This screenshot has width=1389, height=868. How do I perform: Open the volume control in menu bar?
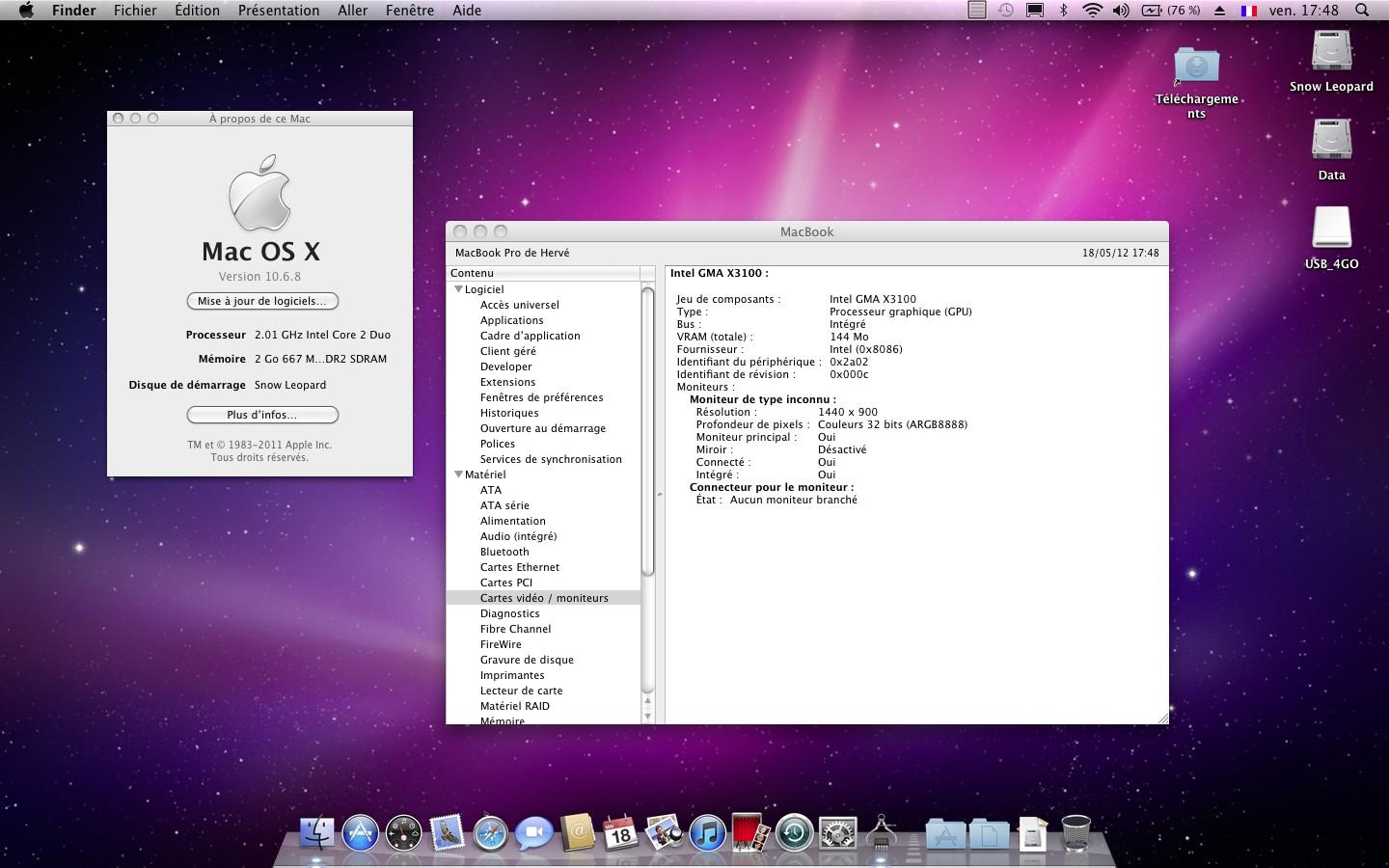1121,11
